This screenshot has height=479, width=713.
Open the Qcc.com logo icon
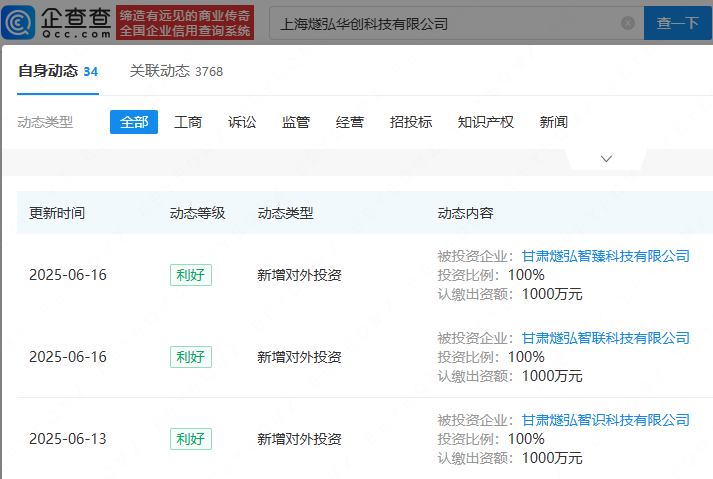(18, 23)
